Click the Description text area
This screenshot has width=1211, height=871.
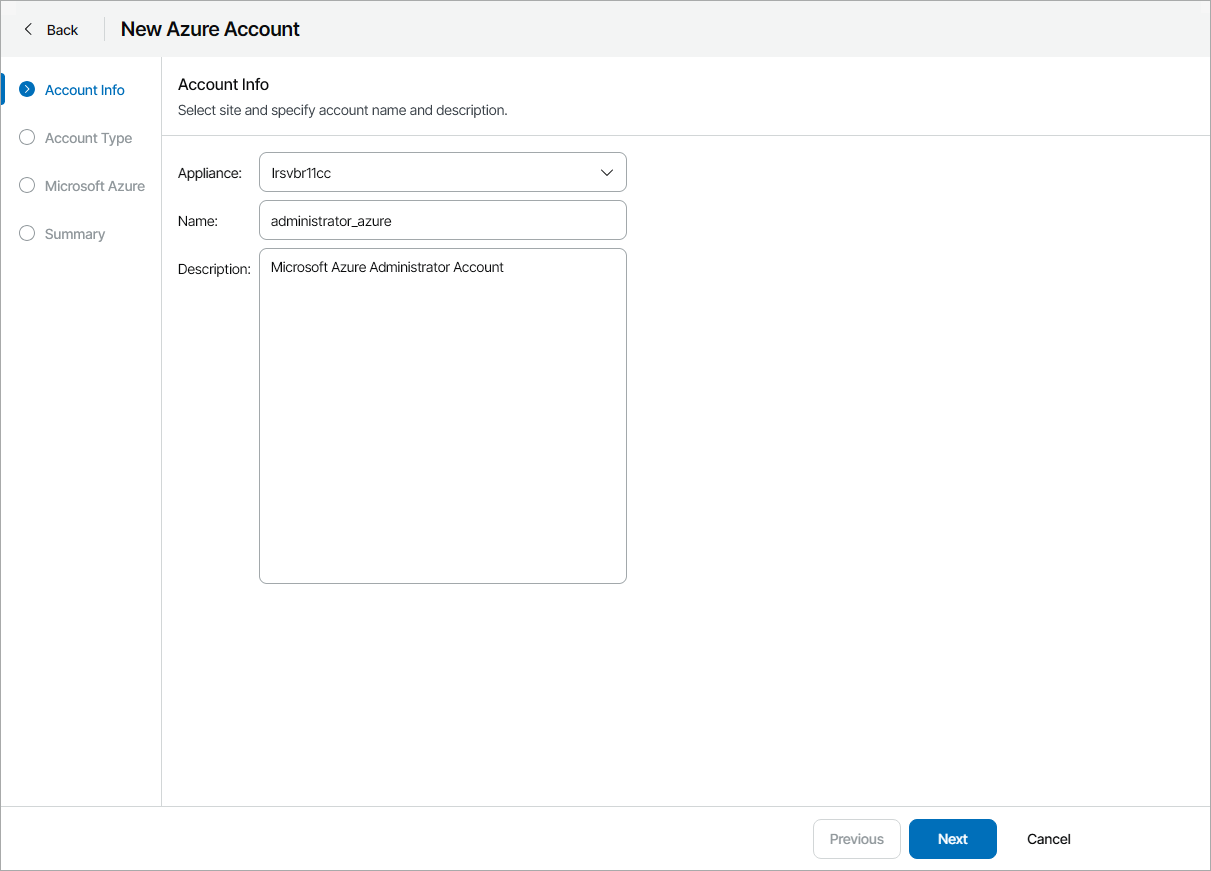pos(442,415)
